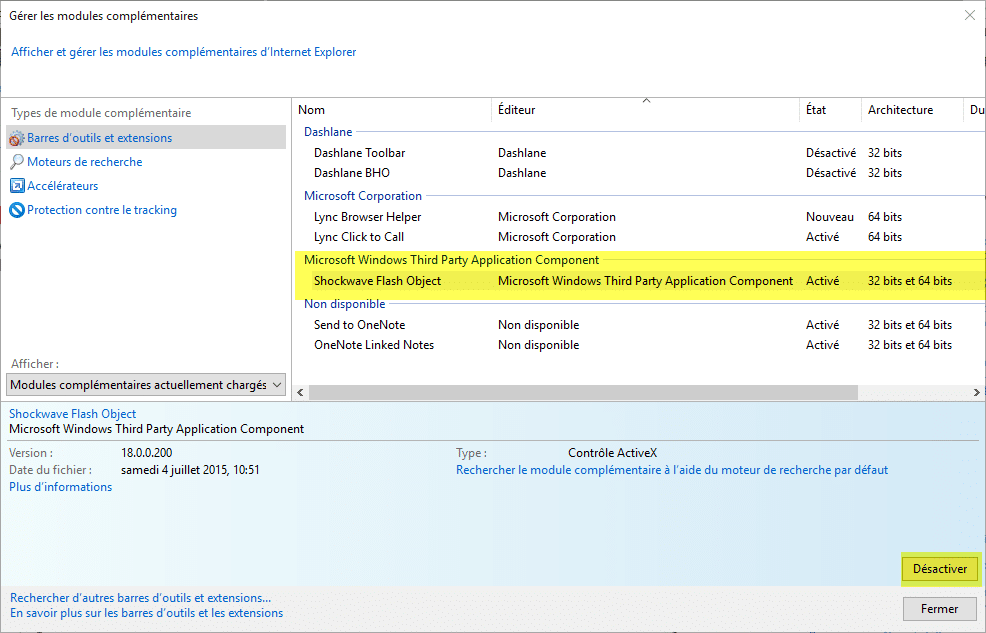Click Rechercher le module complémentaire link
Viewport: 986px width, 633px height.
coord(672,470)
